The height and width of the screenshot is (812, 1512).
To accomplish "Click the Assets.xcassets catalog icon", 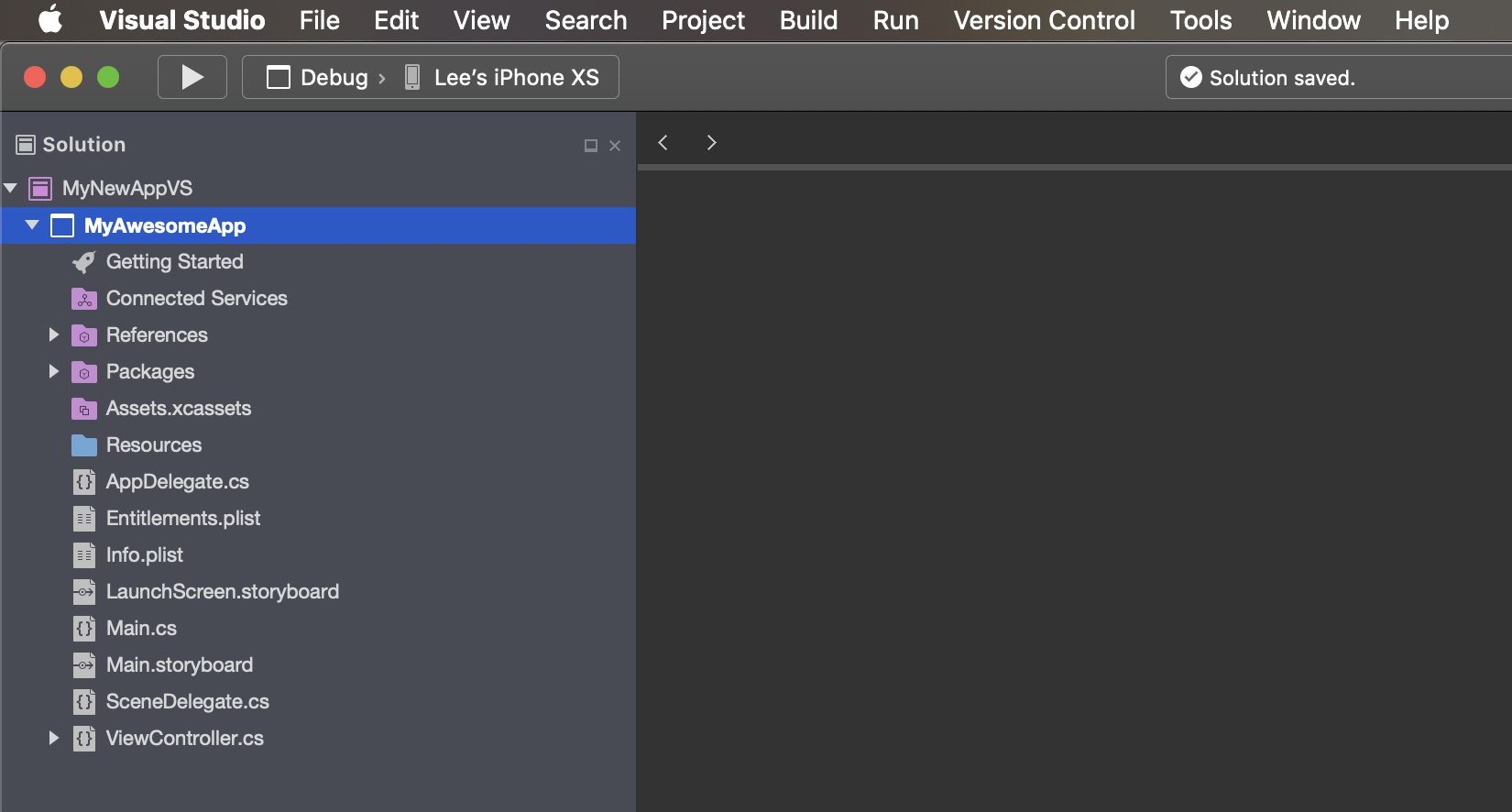I will [84, 409].
